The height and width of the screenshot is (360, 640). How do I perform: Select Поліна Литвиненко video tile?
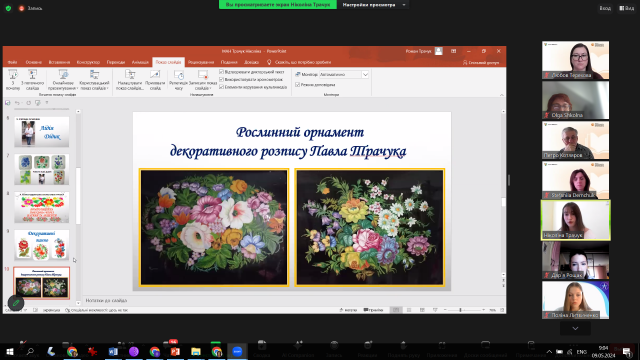point(576,300)
